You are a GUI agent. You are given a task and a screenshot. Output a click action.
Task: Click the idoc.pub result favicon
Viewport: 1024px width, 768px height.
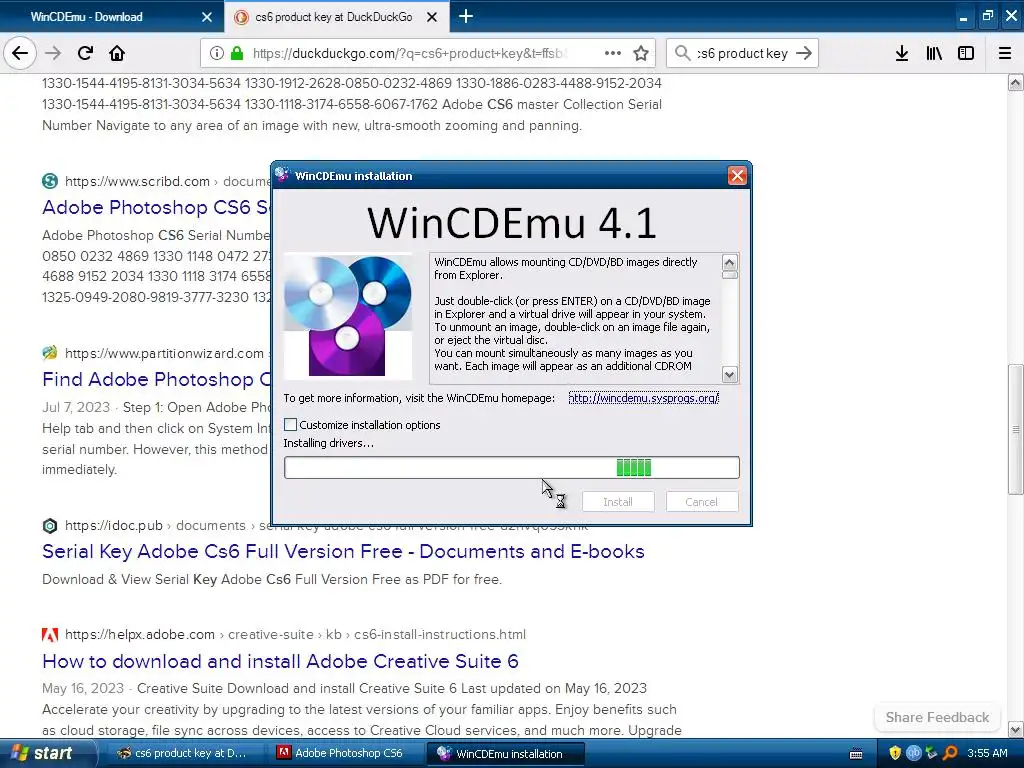point(50,526)
